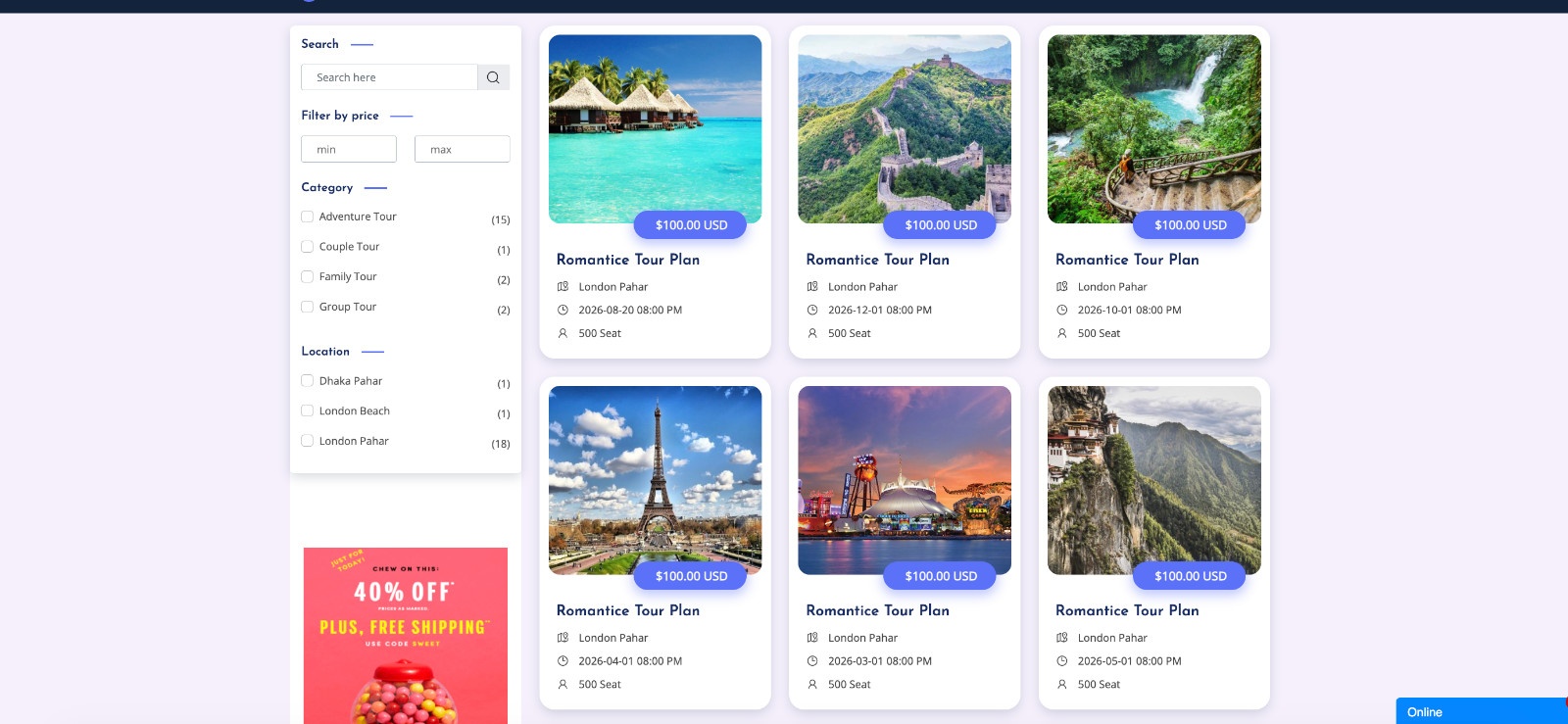This screenshot has height=724, width=1568.
Task: Check the Couple Tour category checkbox
Action: 307,247
